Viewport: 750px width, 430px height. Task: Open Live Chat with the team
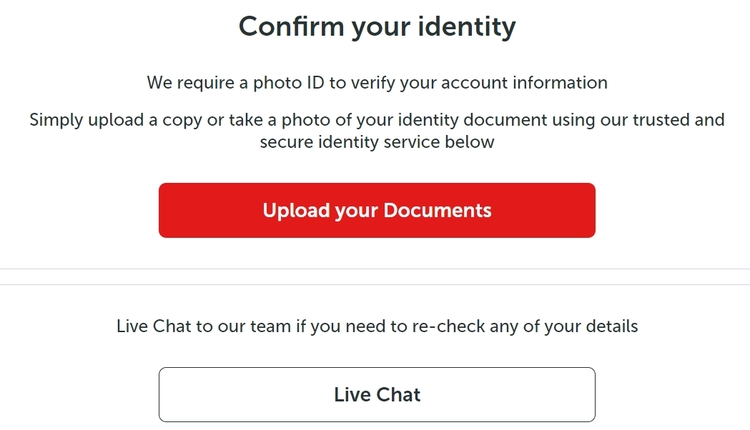click(377, 394)
